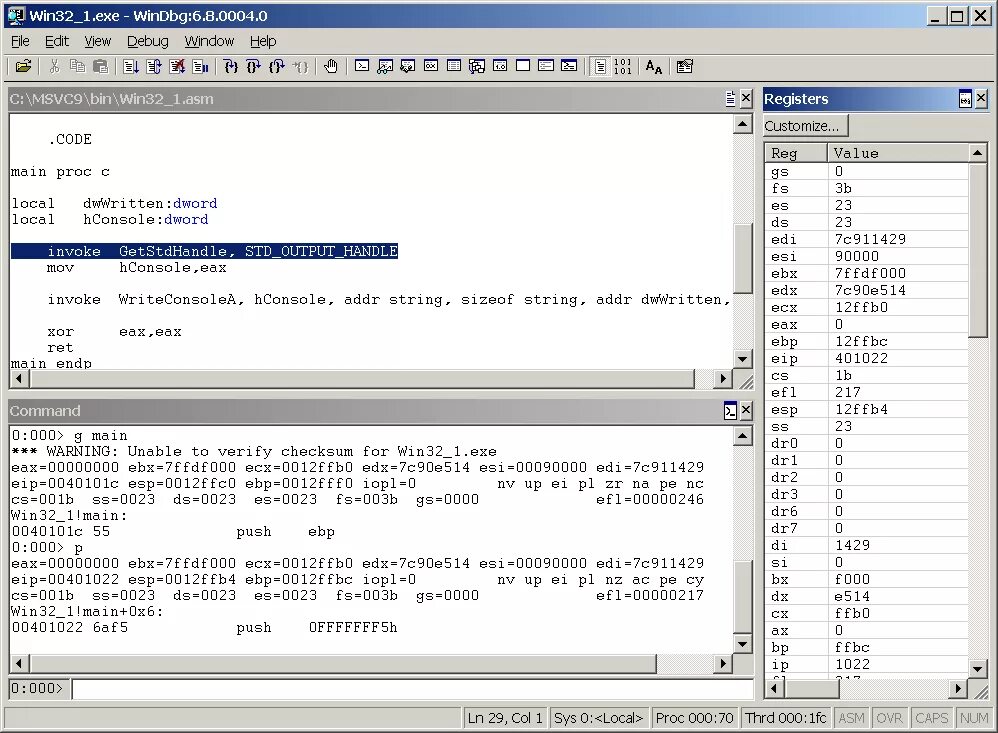The image size is (998, 733).
Task: Click the Customize button in Registers panel
Action: click(804, 125)
